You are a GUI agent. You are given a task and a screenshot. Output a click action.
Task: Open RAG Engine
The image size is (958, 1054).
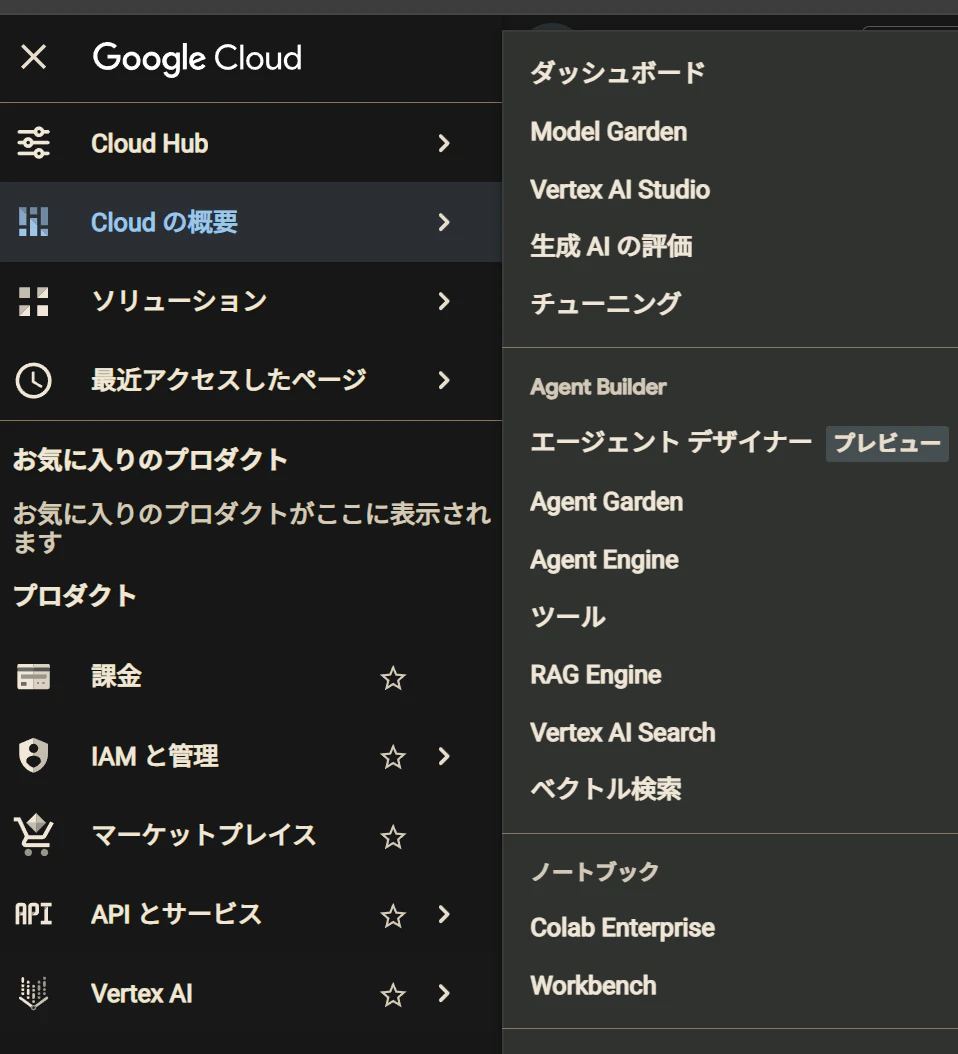pos(596,675)
